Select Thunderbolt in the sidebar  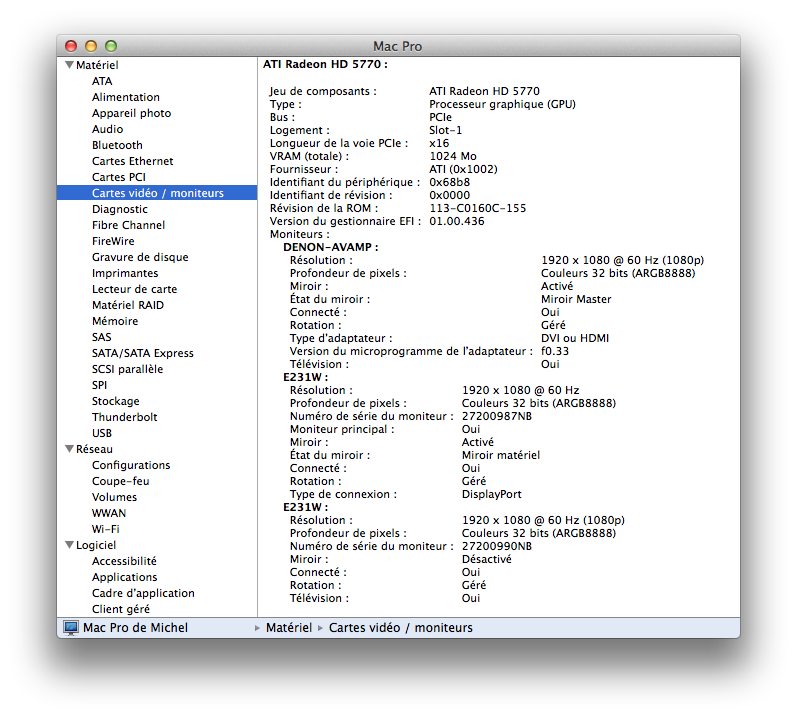[125, 417]
